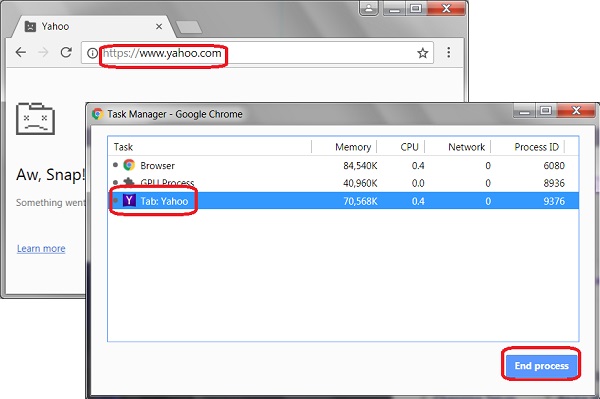600x399 pixels.
Task: Select the Tab: Yahoo task row
Action: click(x=343, y=201)
